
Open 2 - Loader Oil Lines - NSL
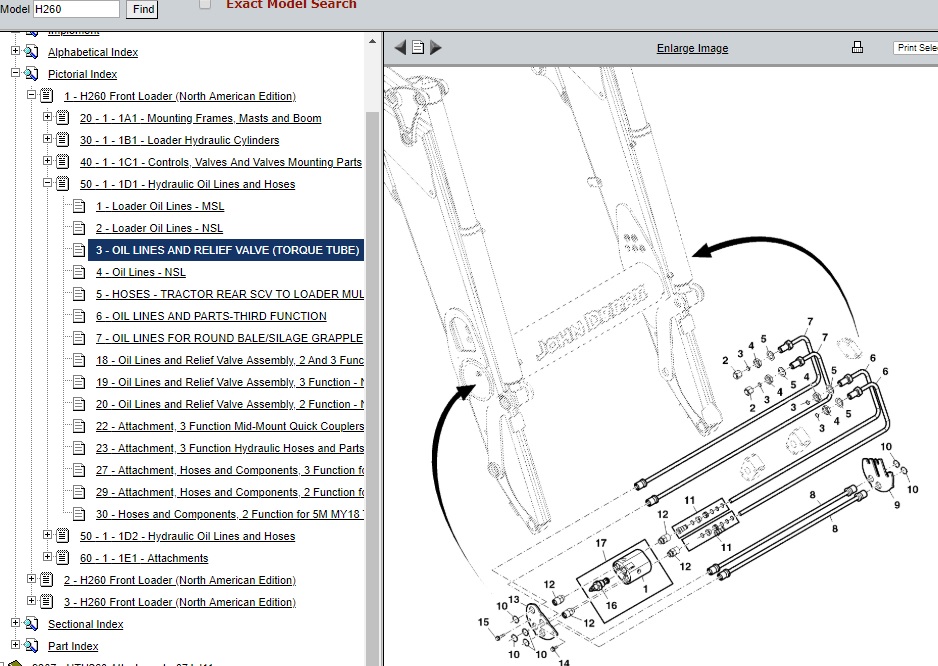pos(159,228)
